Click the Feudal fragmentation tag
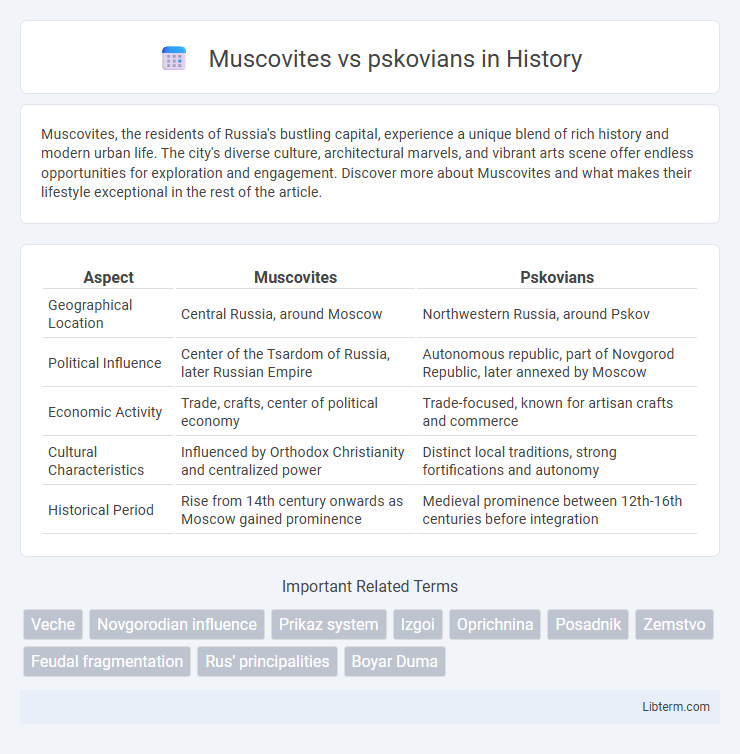This screenshot has width=740, height=754. coord(107,661)
